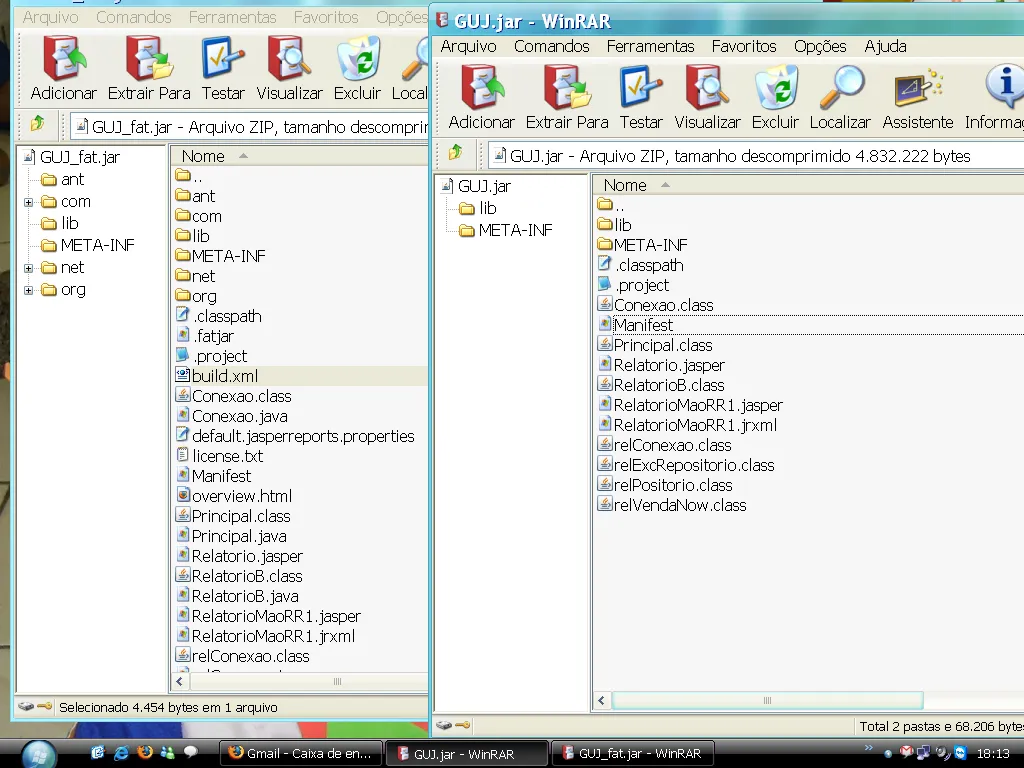Expand the net folder in tree
This screenshot has width=1024, height=768.
tap(29, 268)
